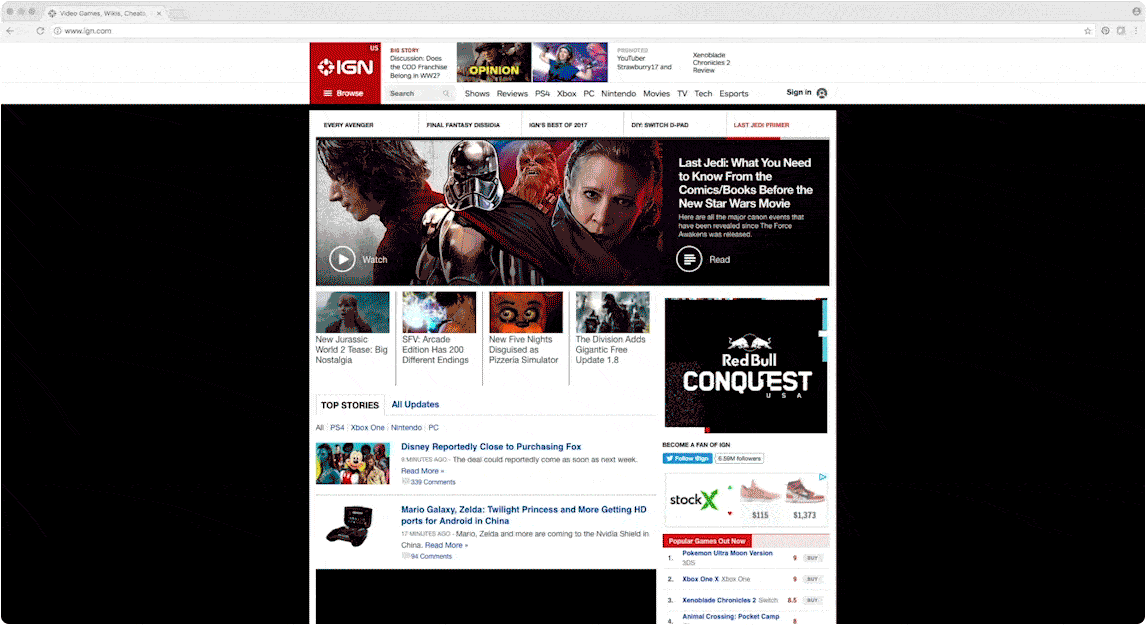
Task: Open the Nintendo nav item
Action: point(618,94)
